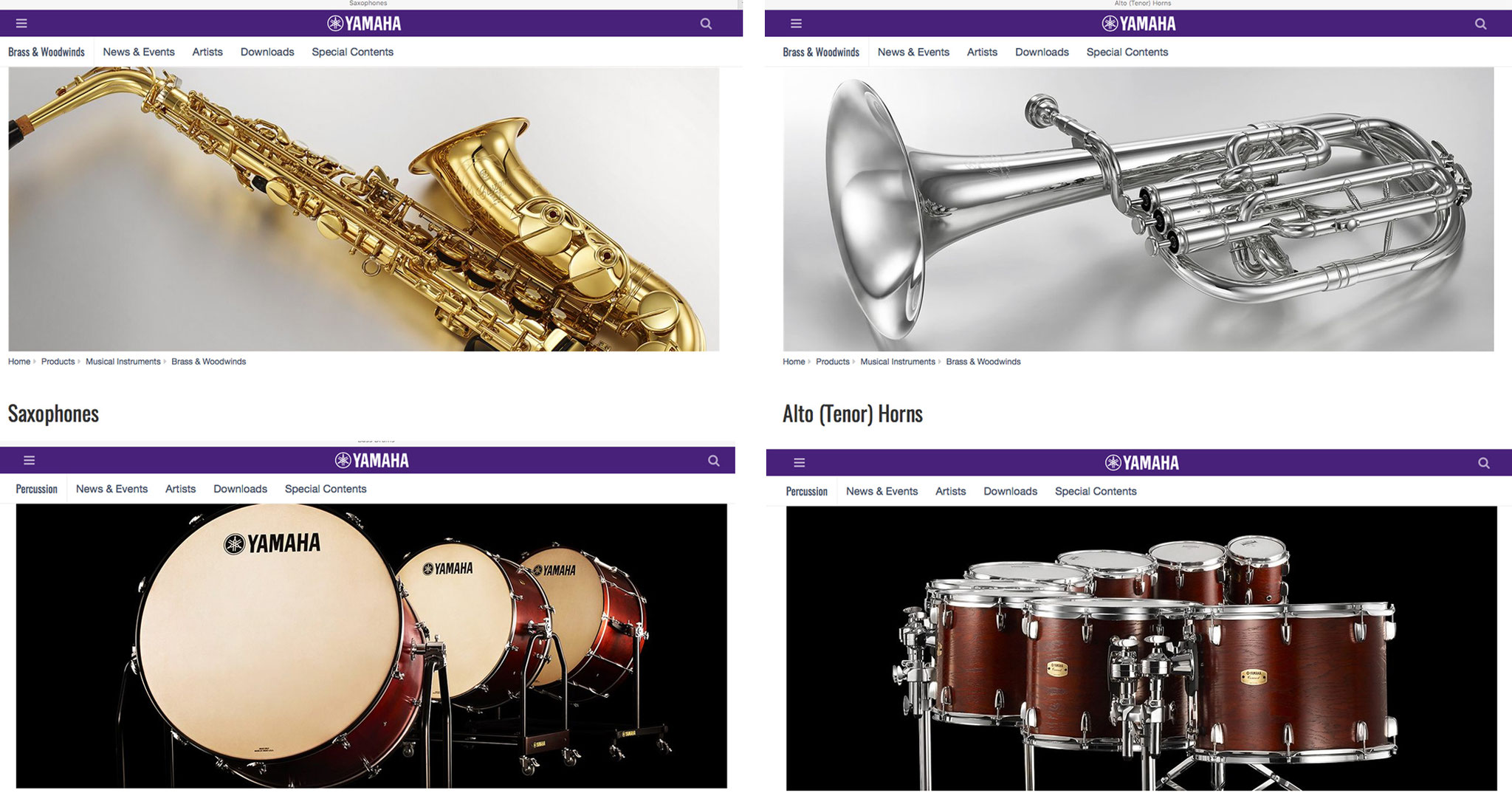Click search icon above concert toms image

click(x=1483, y=463)
